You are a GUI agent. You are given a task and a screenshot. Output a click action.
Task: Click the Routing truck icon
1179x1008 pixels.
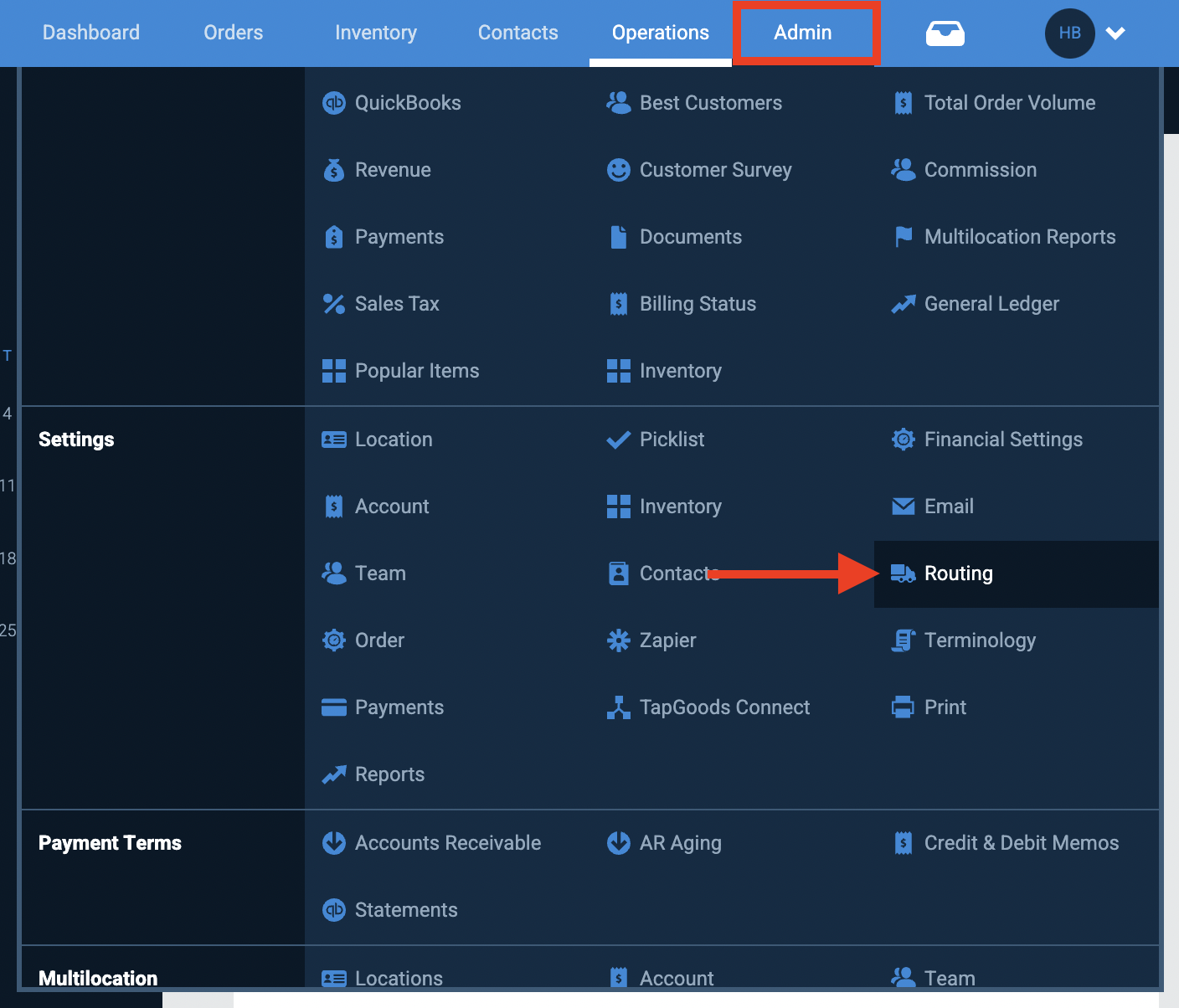tap(904, 573)
